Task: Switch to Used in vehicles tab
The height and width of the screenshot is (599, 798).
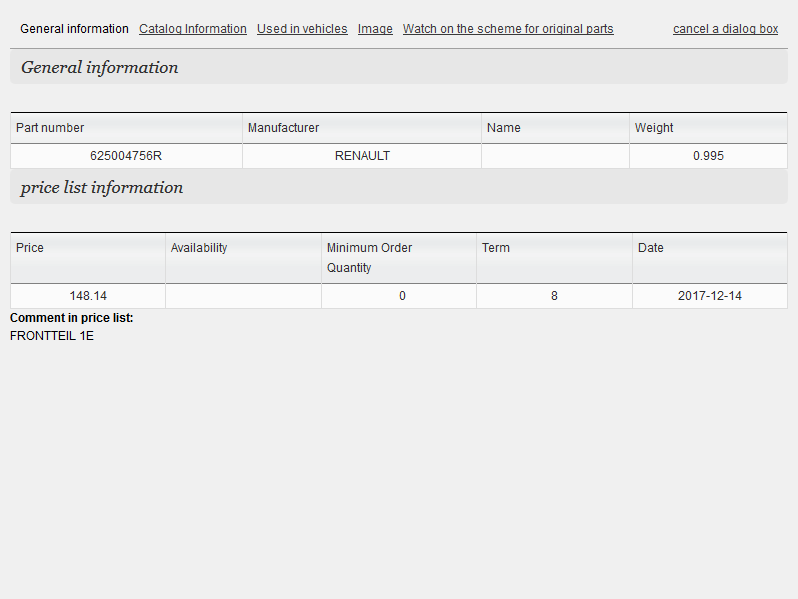Action: (302, 29)
